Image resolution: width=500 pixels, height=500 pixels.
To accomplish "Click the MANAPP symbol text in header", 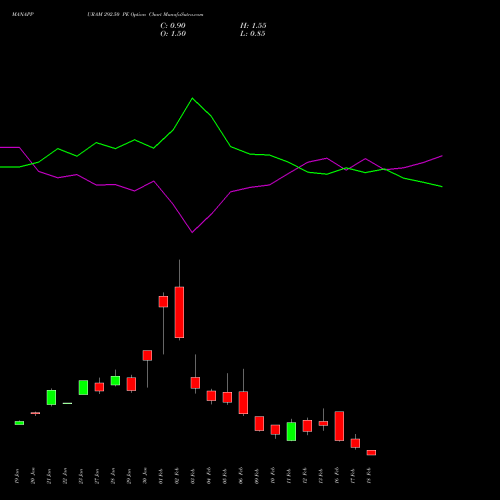I will (x=23, y=15).
